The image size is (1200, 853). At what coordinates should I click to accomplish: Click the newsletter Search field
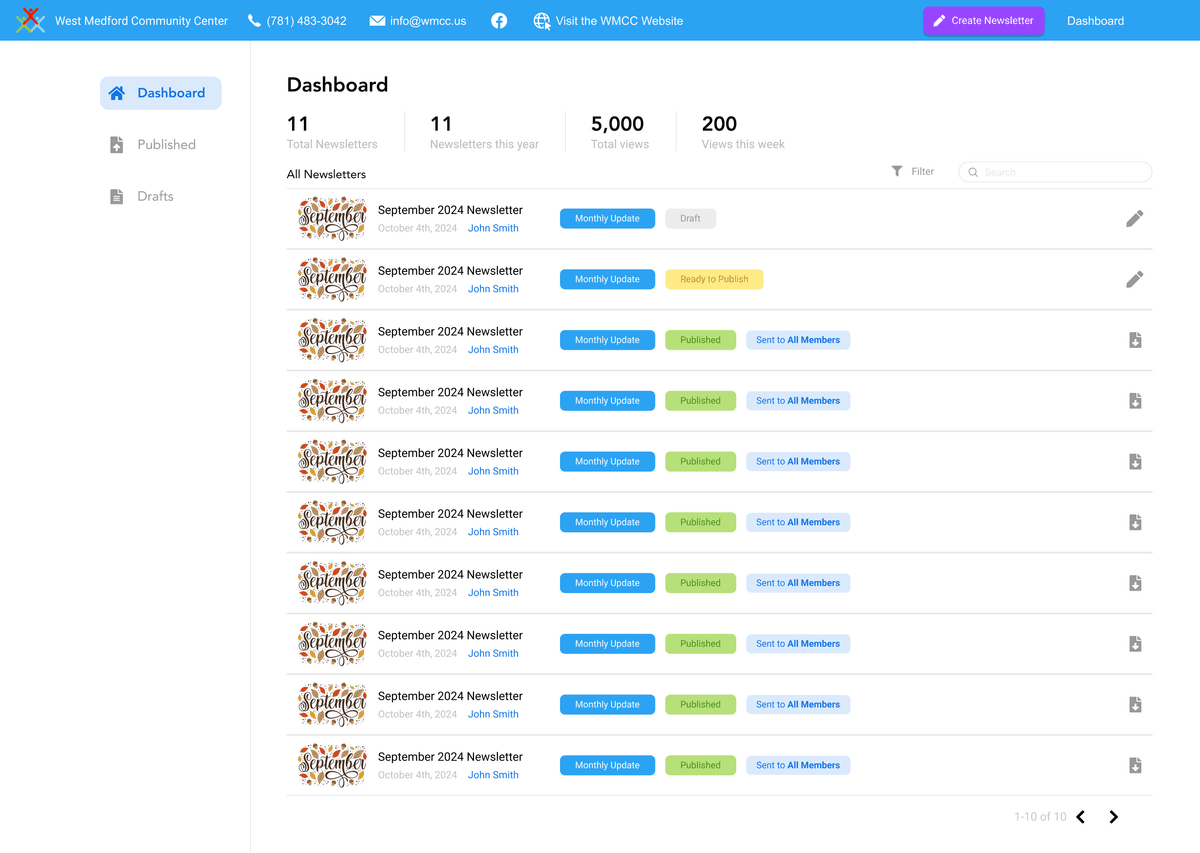[1060, 172]
